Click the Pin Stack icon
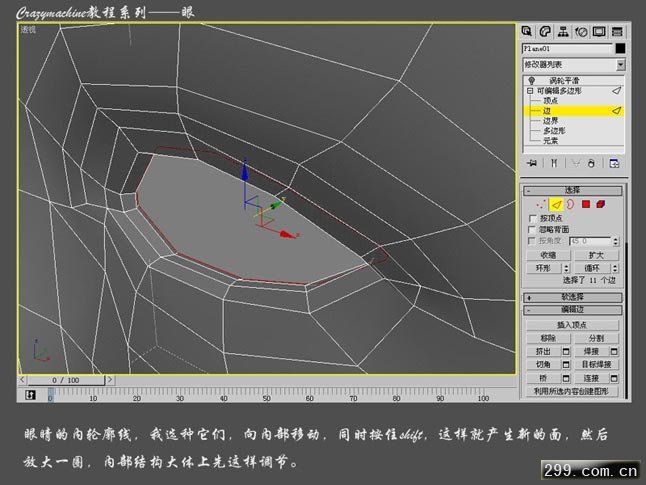This screenshot has width=646, height=485. click(532, 164)
